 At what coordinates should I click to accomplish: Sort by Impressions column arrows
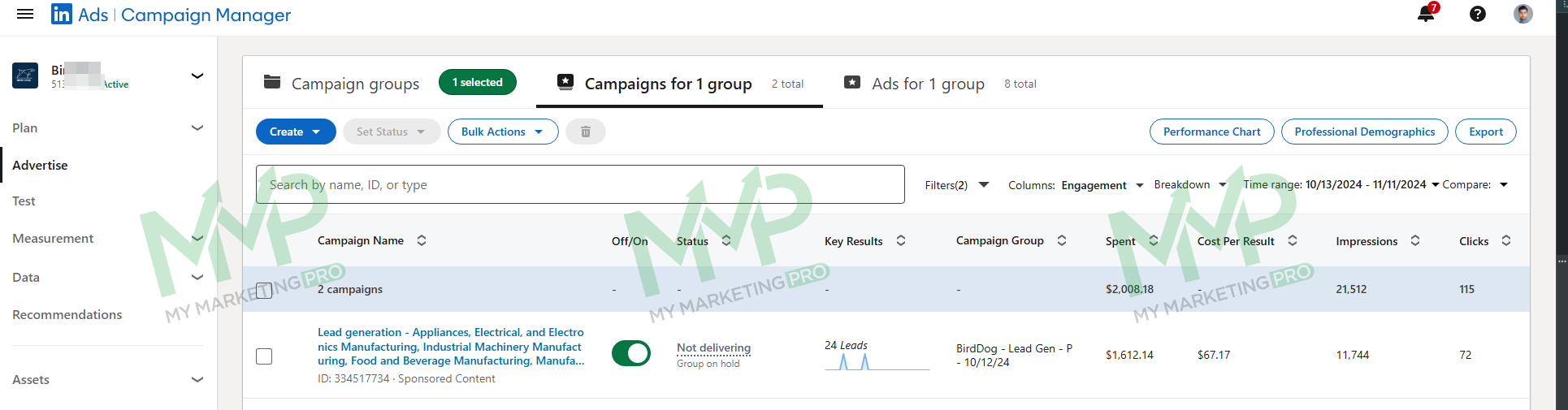(1415, 240)
